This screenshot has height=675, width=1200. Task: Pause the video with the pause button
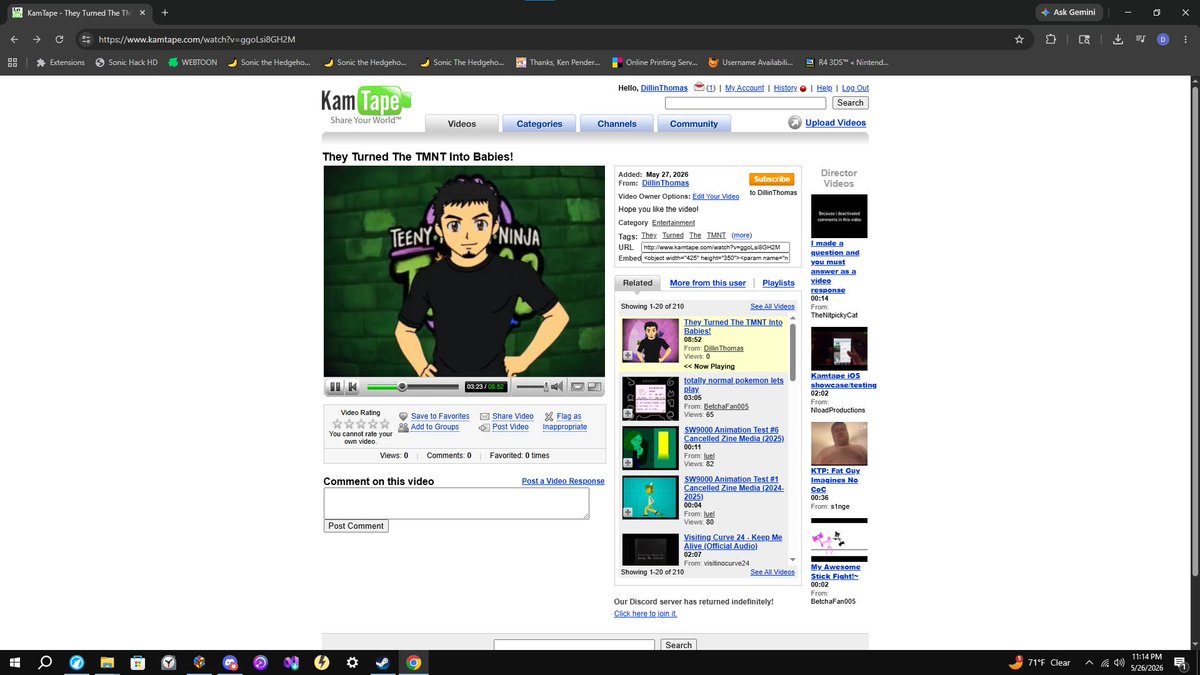click(335, 387)
